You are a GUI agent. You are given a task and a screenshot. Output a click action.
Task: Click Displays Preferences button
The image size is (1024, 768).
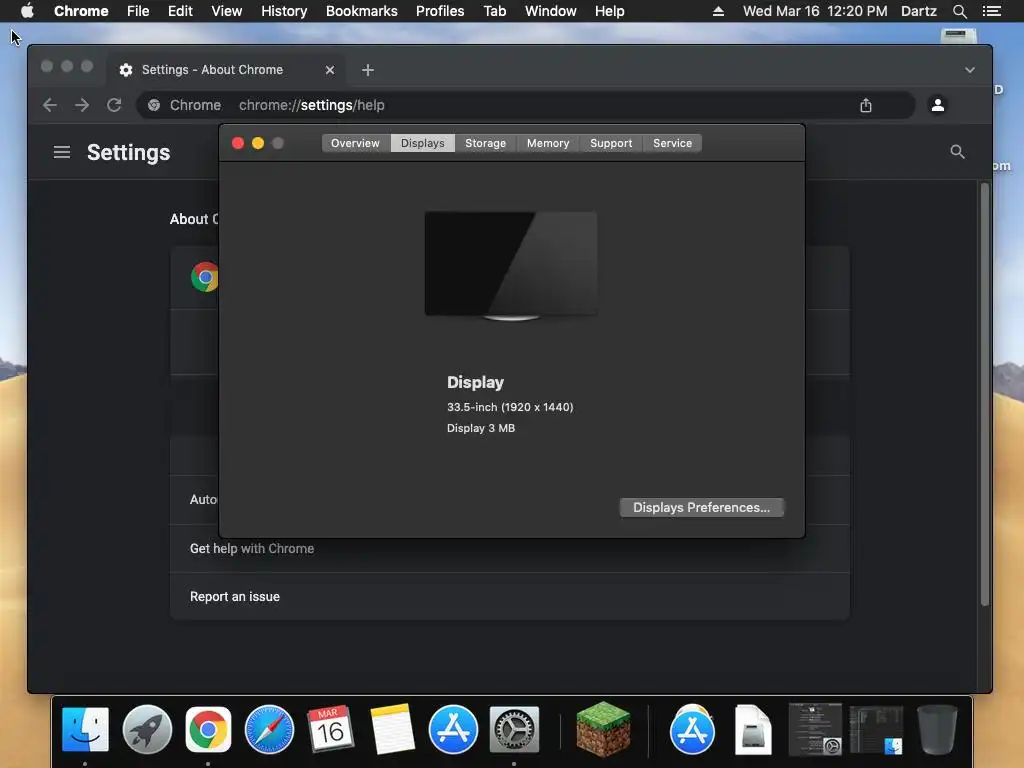[701, 507]
